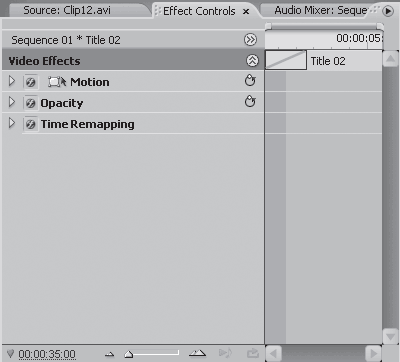
Task: Show or hide the timeline view
Action: pos(250,40)
